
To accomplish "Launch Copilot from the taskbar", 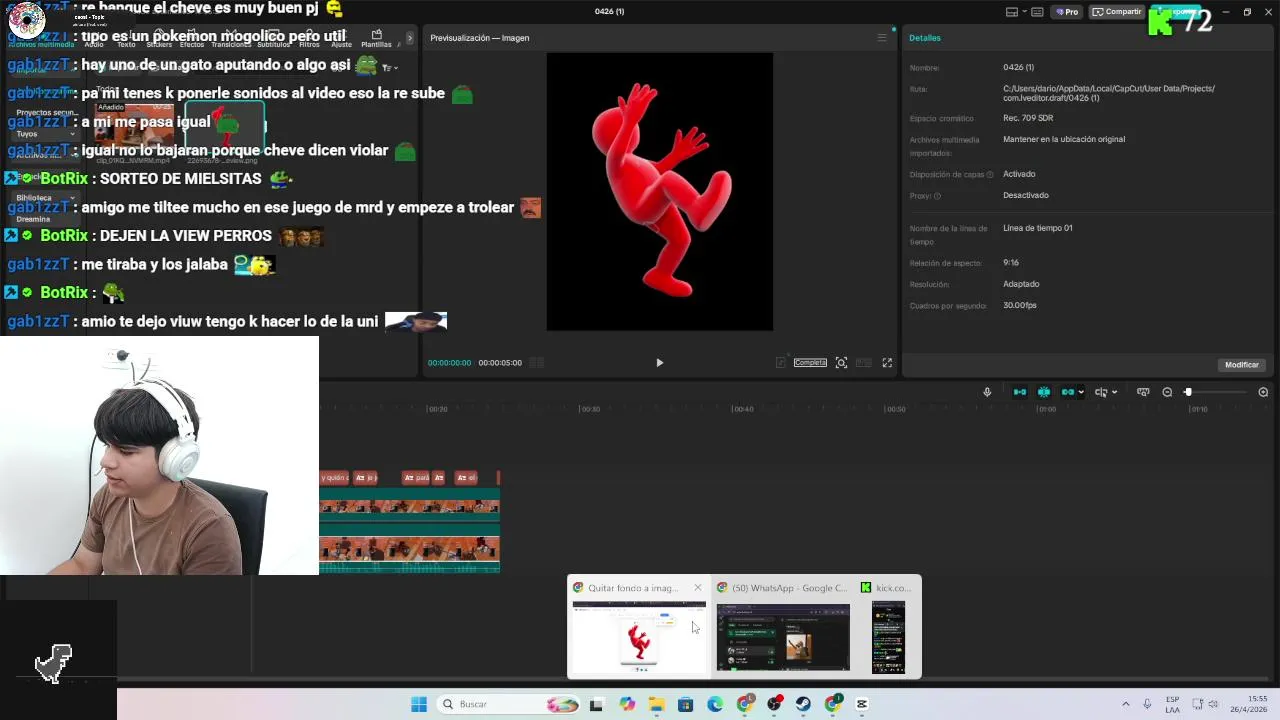I will 627,704.
